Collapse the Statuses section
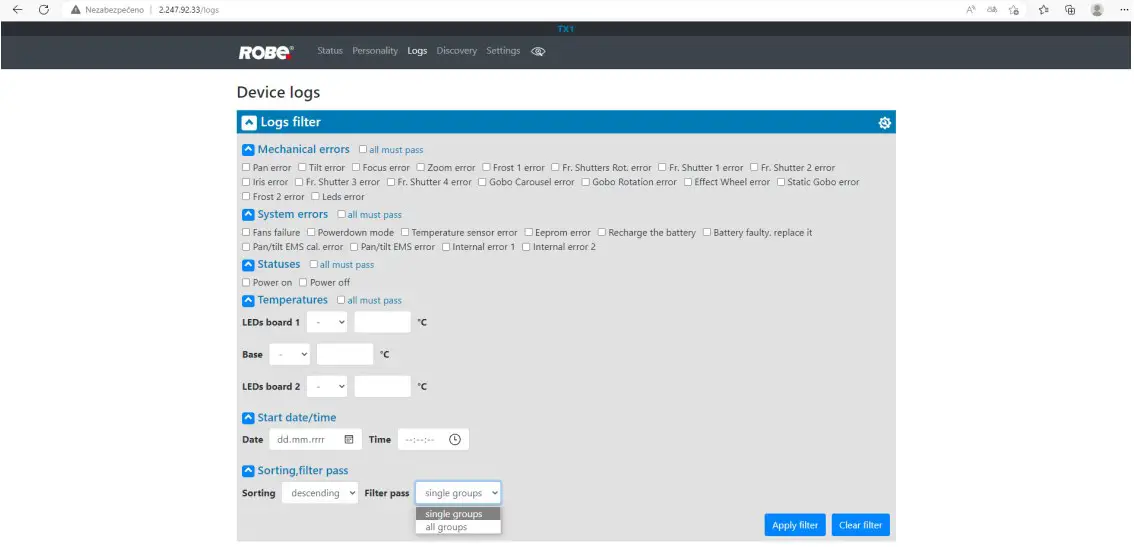Image resolution: width=1134 pixels, height=547 pixels. (x=248, y=265)
